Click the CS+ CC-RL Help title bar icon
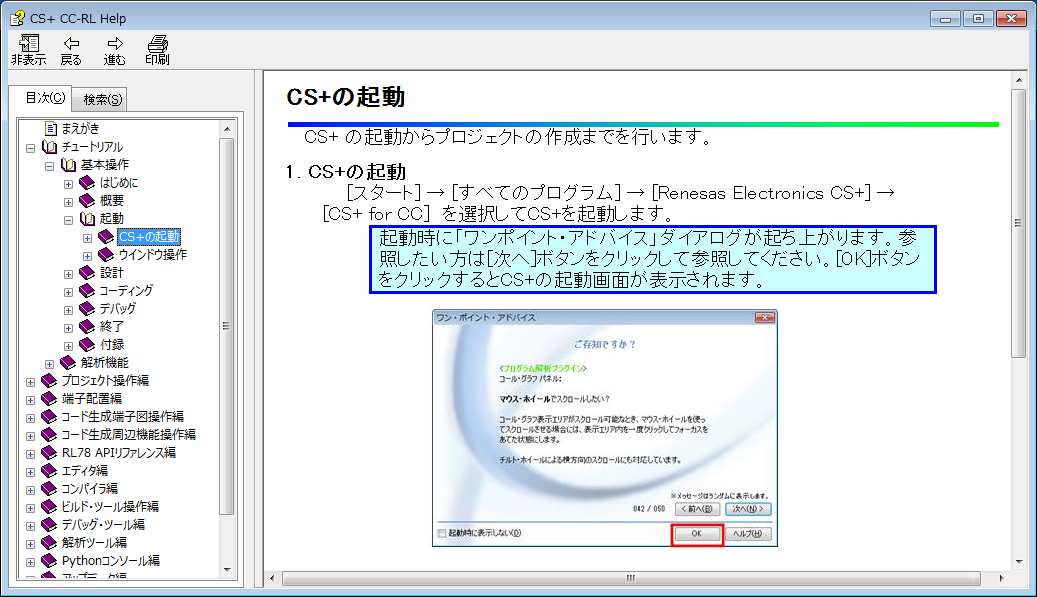 point(17,19)
